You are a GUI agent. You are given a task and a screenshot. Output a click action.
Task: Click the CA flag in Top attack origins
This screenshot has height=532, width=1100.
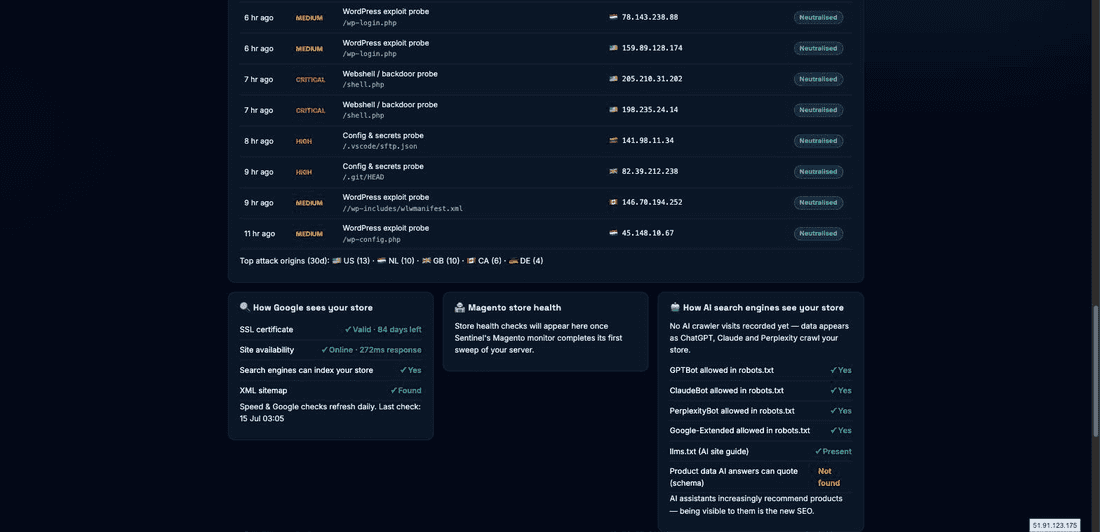point(471,260)
